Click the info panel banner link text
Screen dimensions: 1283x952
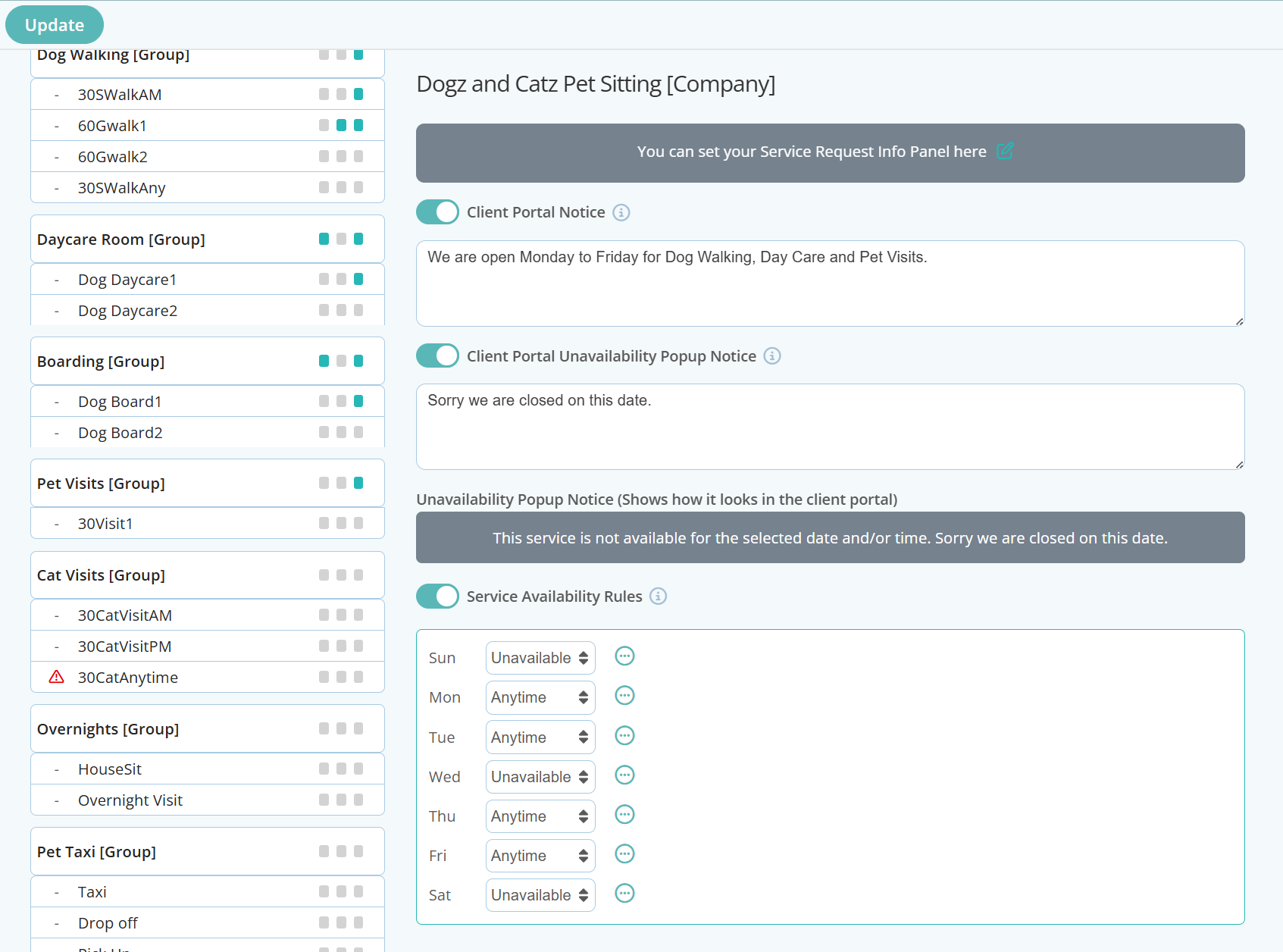(812, 152)
